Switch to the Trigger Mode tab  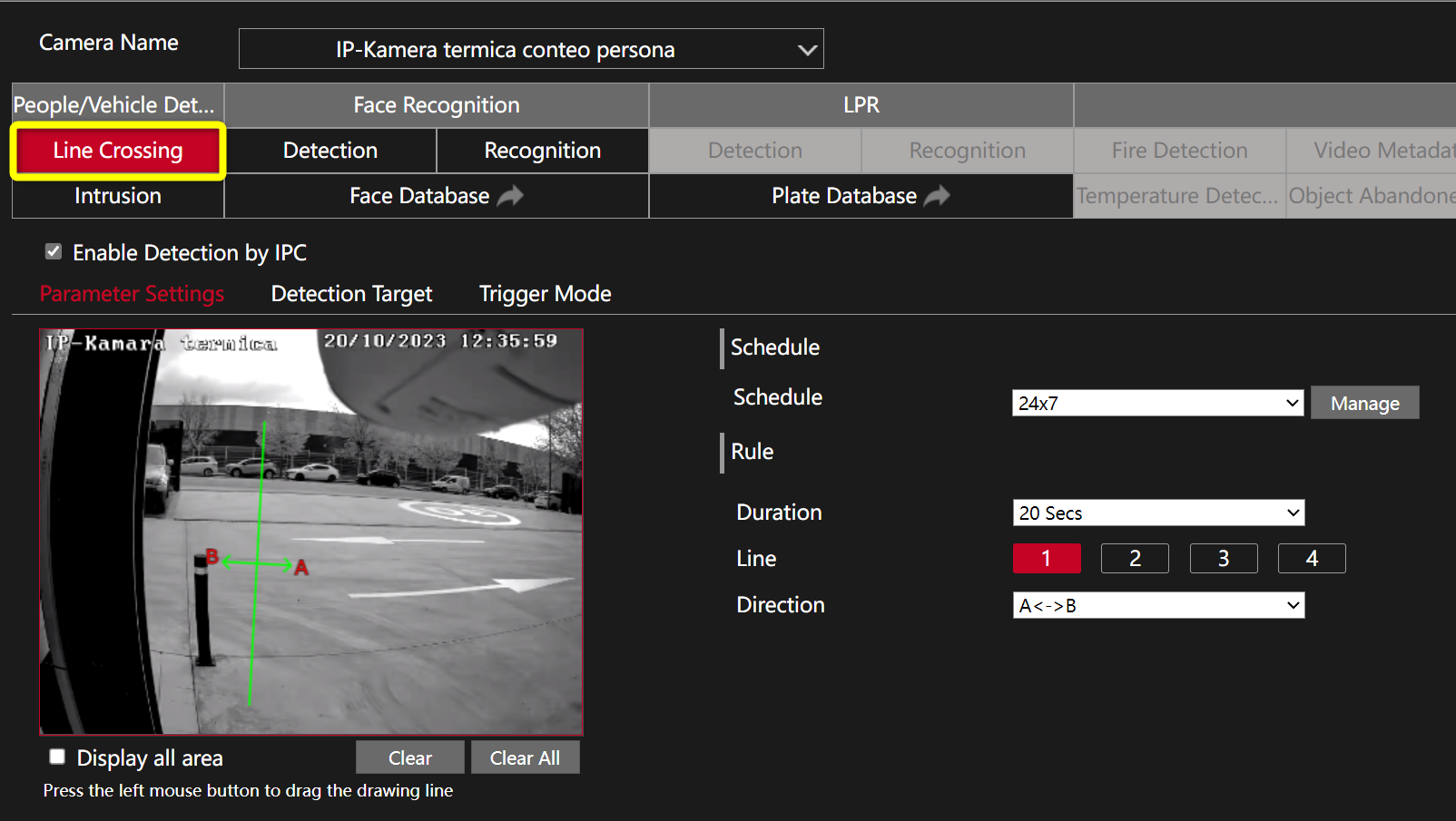(545, 294)
